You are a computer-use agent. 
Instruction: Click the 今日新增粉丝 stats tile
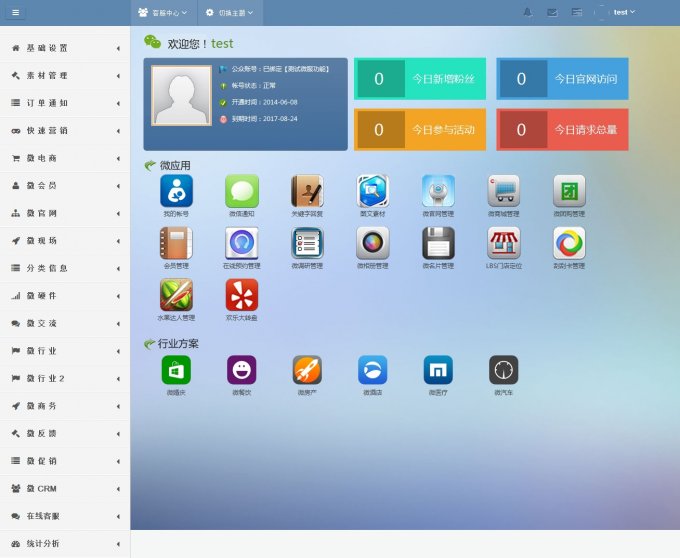click(420, 79)
